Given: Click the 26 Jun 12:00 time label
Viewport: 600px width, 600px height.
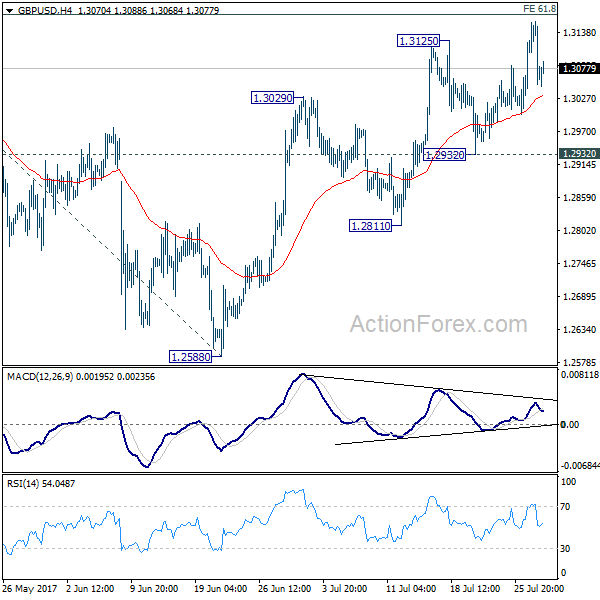Looking at the screenshot, I should (x=284, y=588).
